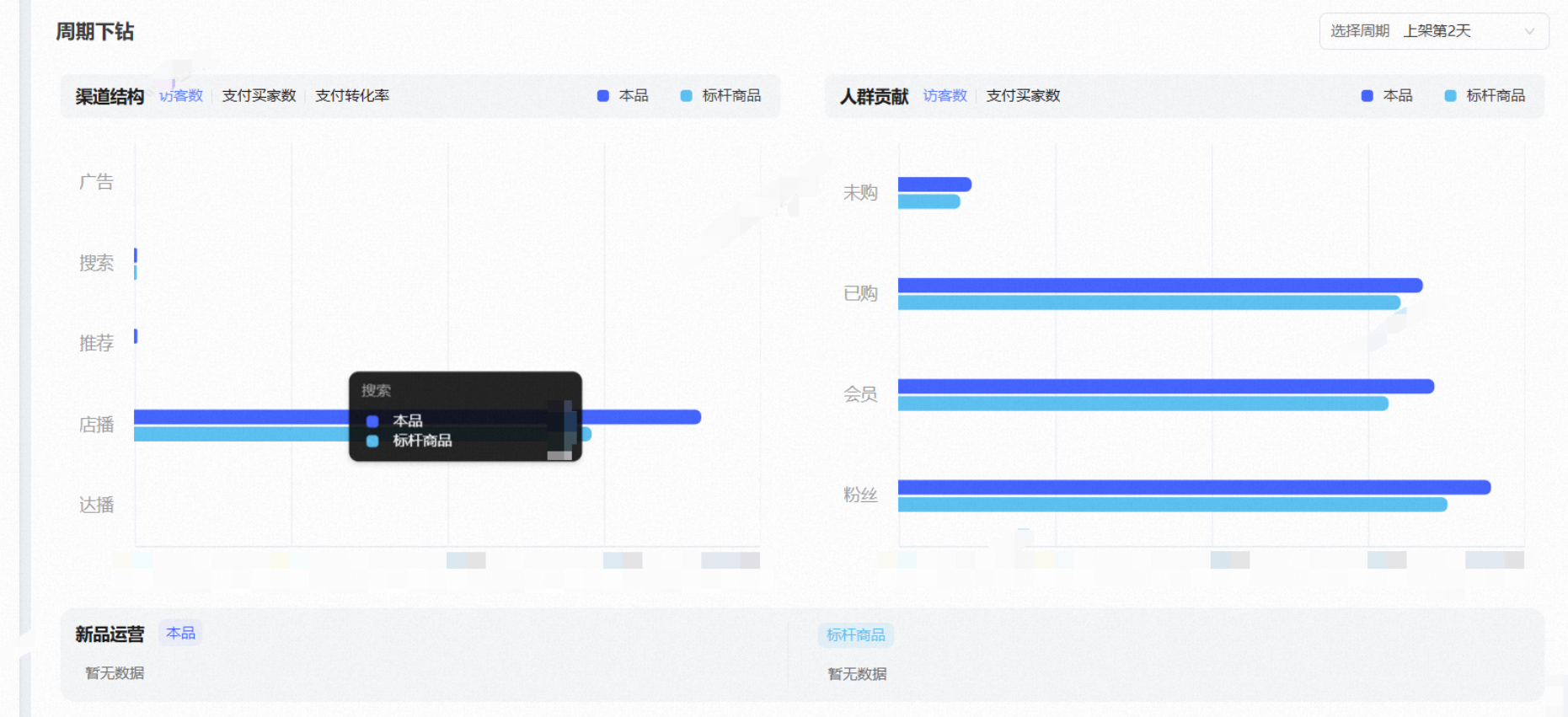The height and width of the screenshot is (717, 1568).
Task: Click the 标杆商品 tag in 新品运营
Action: [855, 634]
